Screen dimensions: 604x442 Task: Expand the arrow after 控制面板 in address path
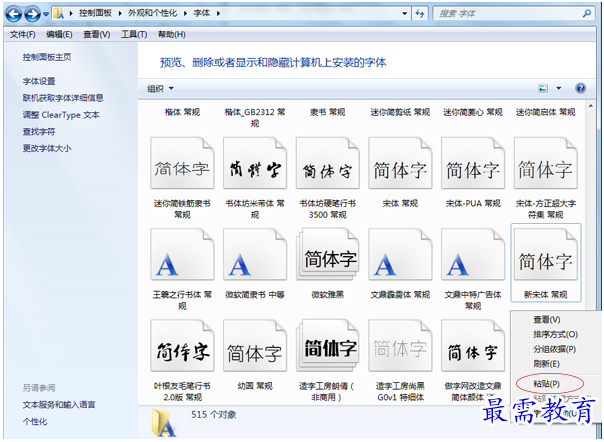[x=119, y=13]
